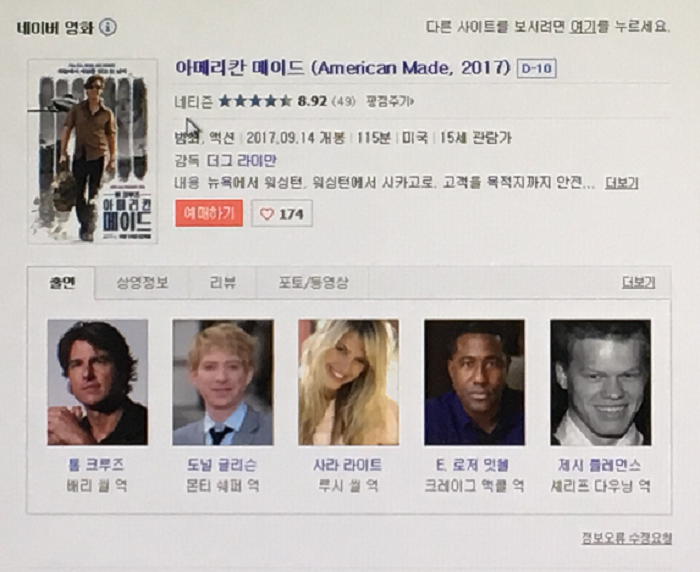The height and width of the screenshot is (572, 700).
Task: Click the 115분 runtime text
Action: click(x=374, y=138)
